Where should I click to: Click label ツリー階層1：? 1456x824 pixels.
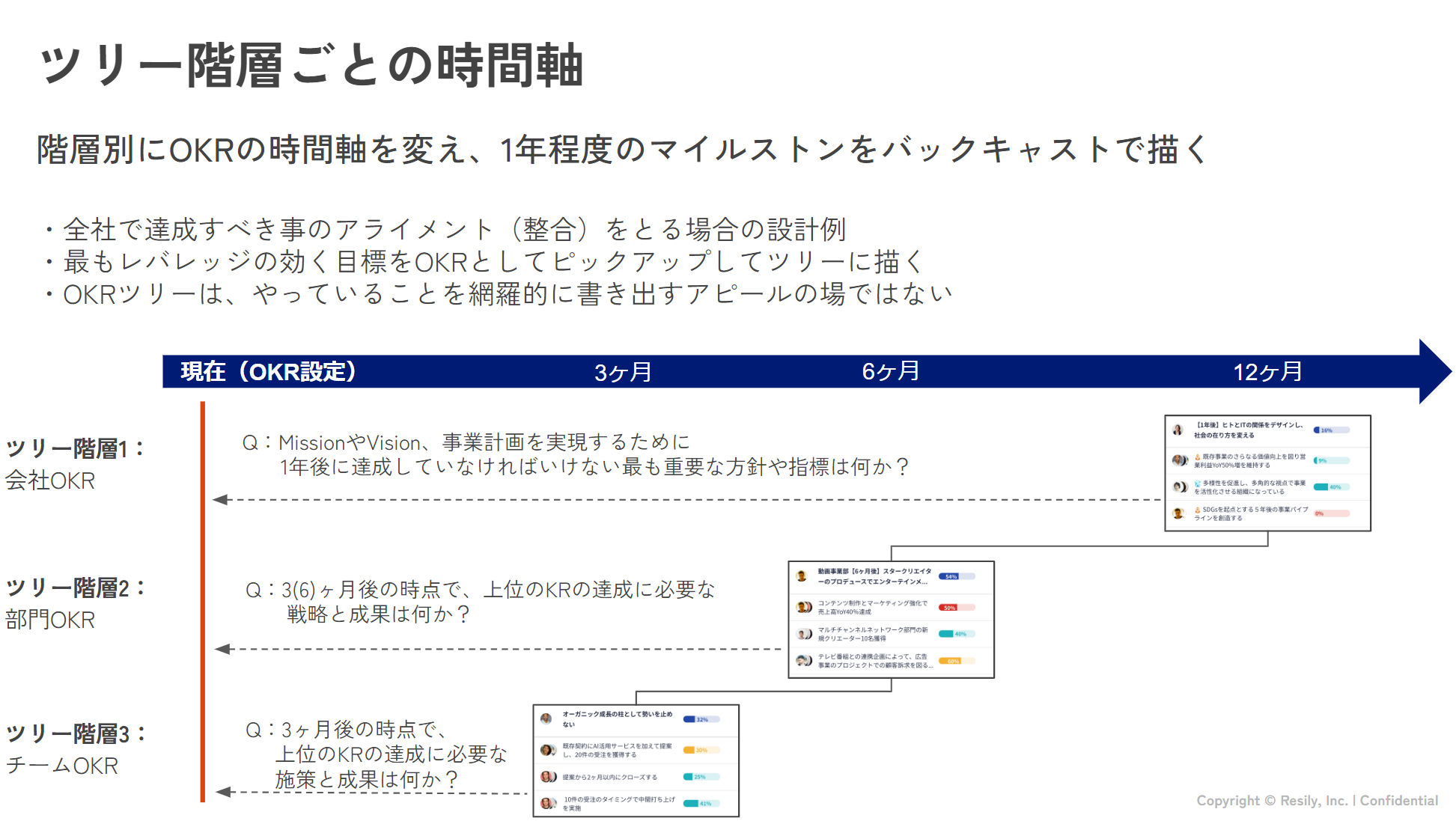point(76,448)
